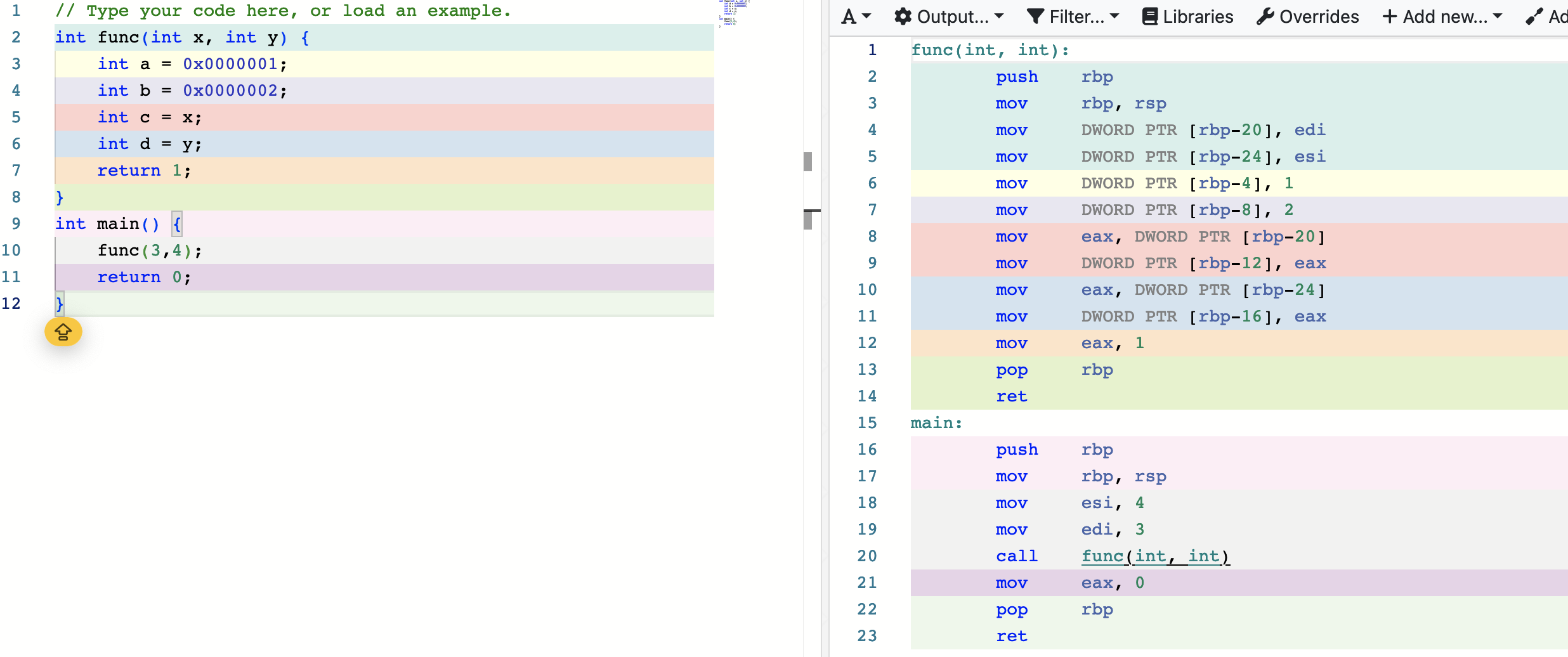1568x657 pixels.
Task: Open the font size 'A' dropdown
Action: 856,17
